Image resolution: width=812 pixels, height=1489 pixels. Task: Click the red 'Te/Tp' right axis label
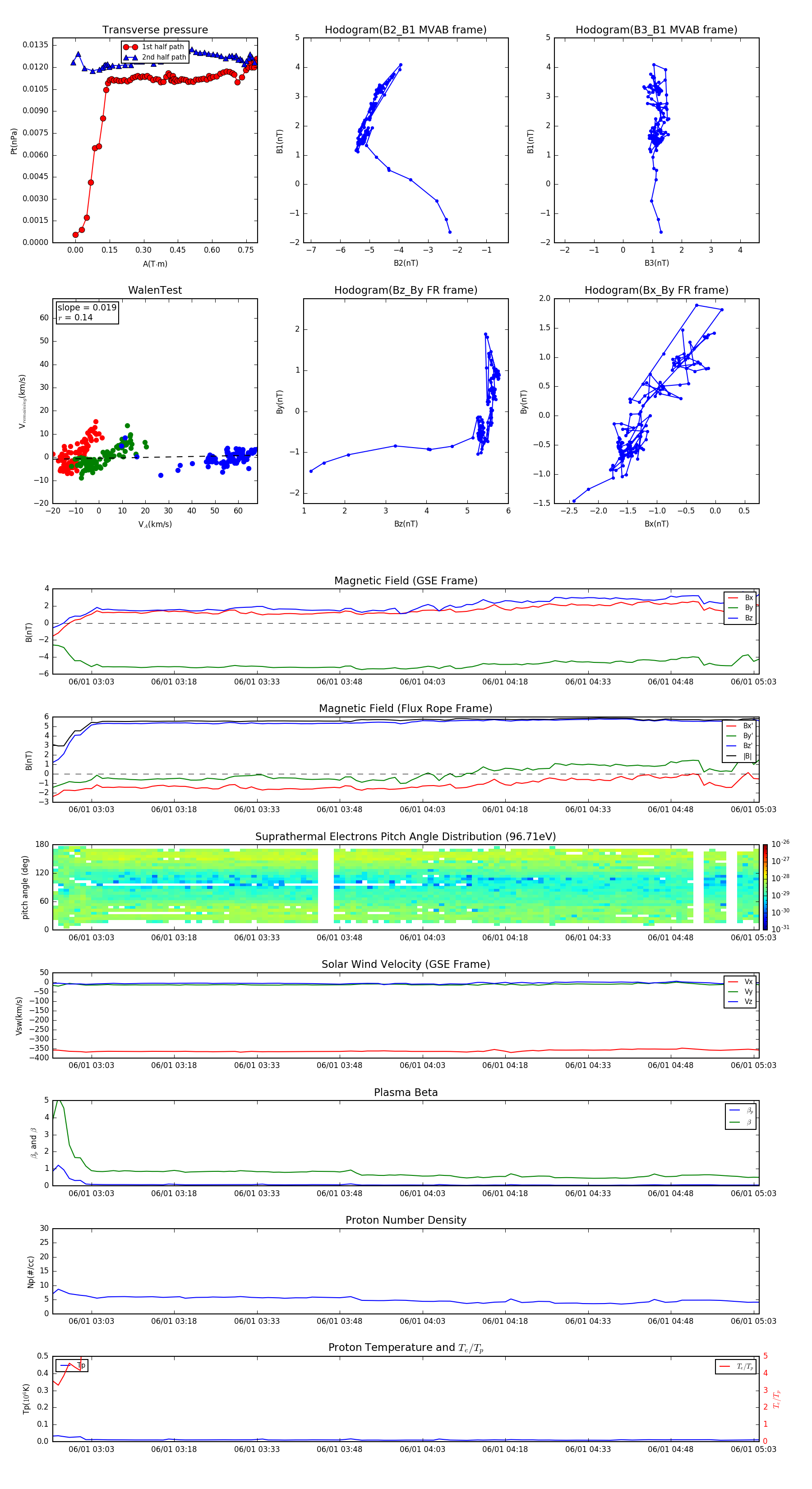tap(777, 1399)
